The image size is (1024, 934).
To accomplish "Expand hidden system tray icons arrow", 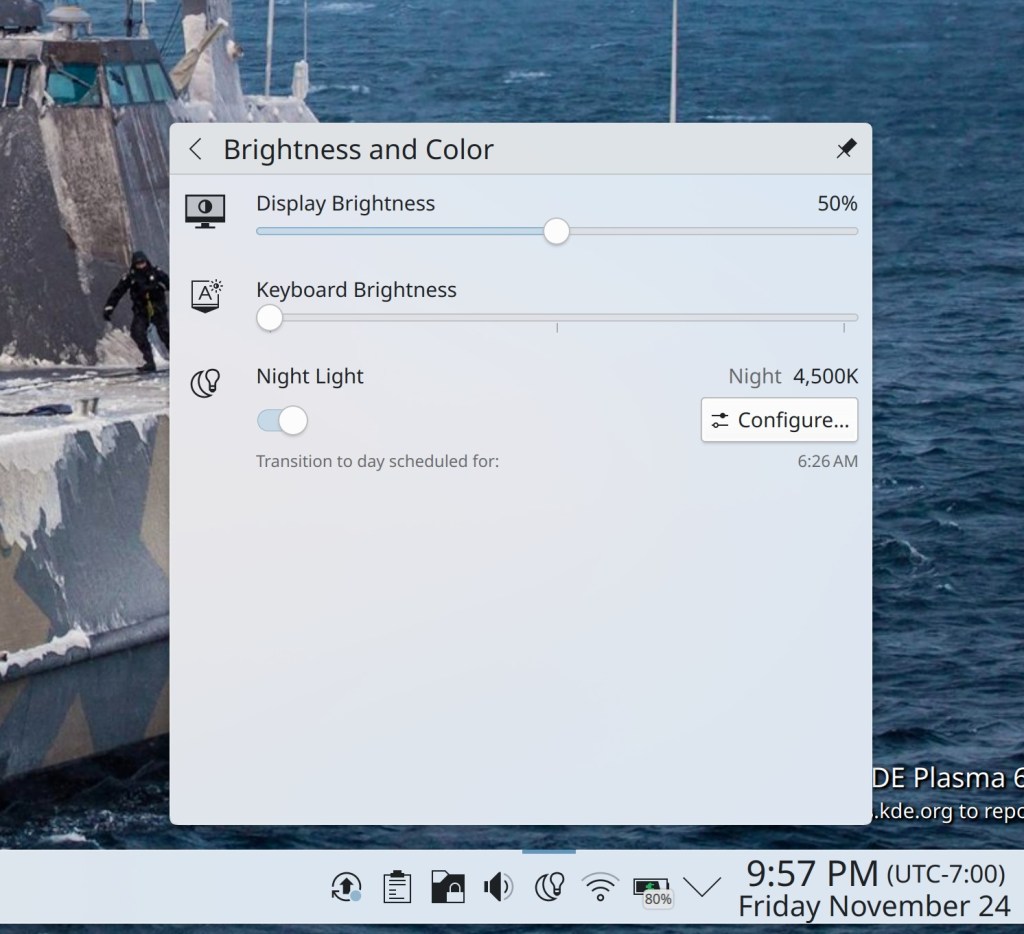I will coord(702,886).
